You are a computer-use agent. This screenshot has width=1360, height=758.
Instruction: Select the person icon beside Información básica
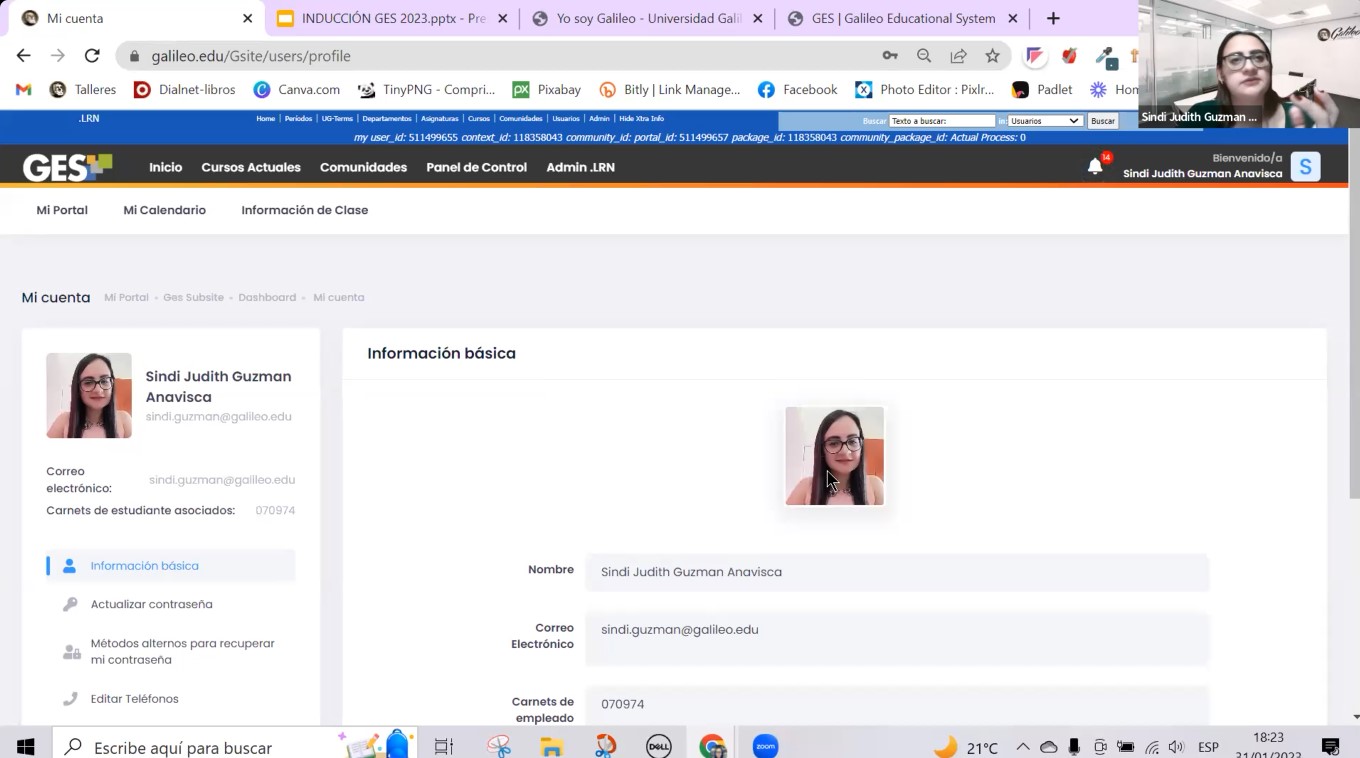(69, 564)
